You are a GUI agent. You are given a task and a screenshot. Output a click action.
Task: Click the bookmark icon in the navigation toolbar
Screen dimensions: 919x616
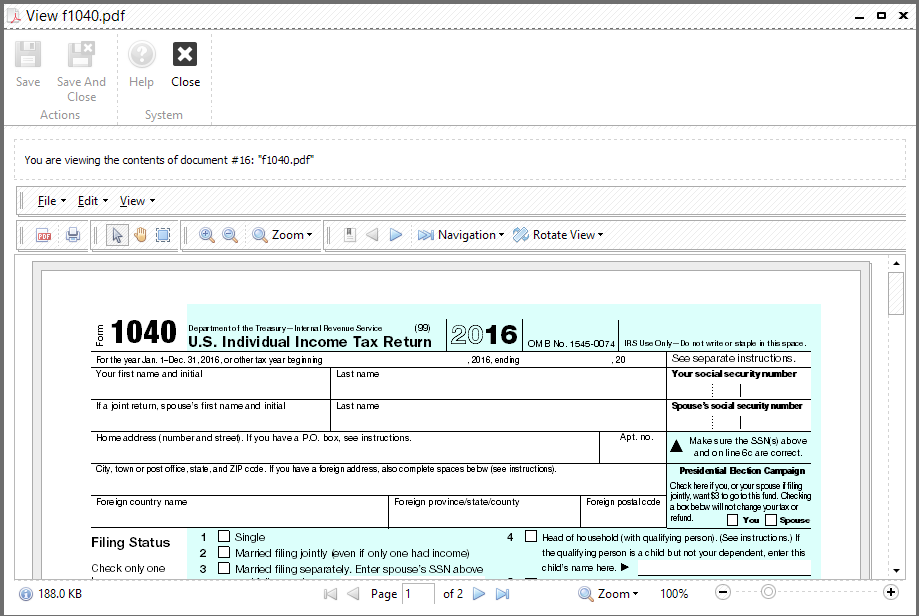(x=350, y=235)
